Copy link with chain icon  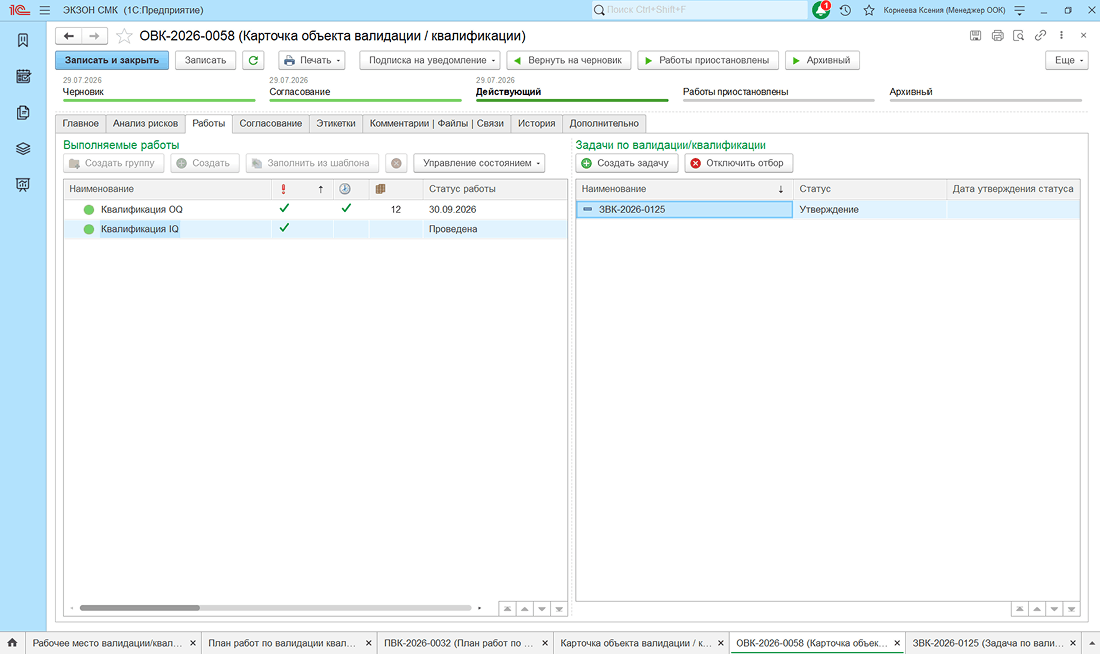tap(1040, 35)
